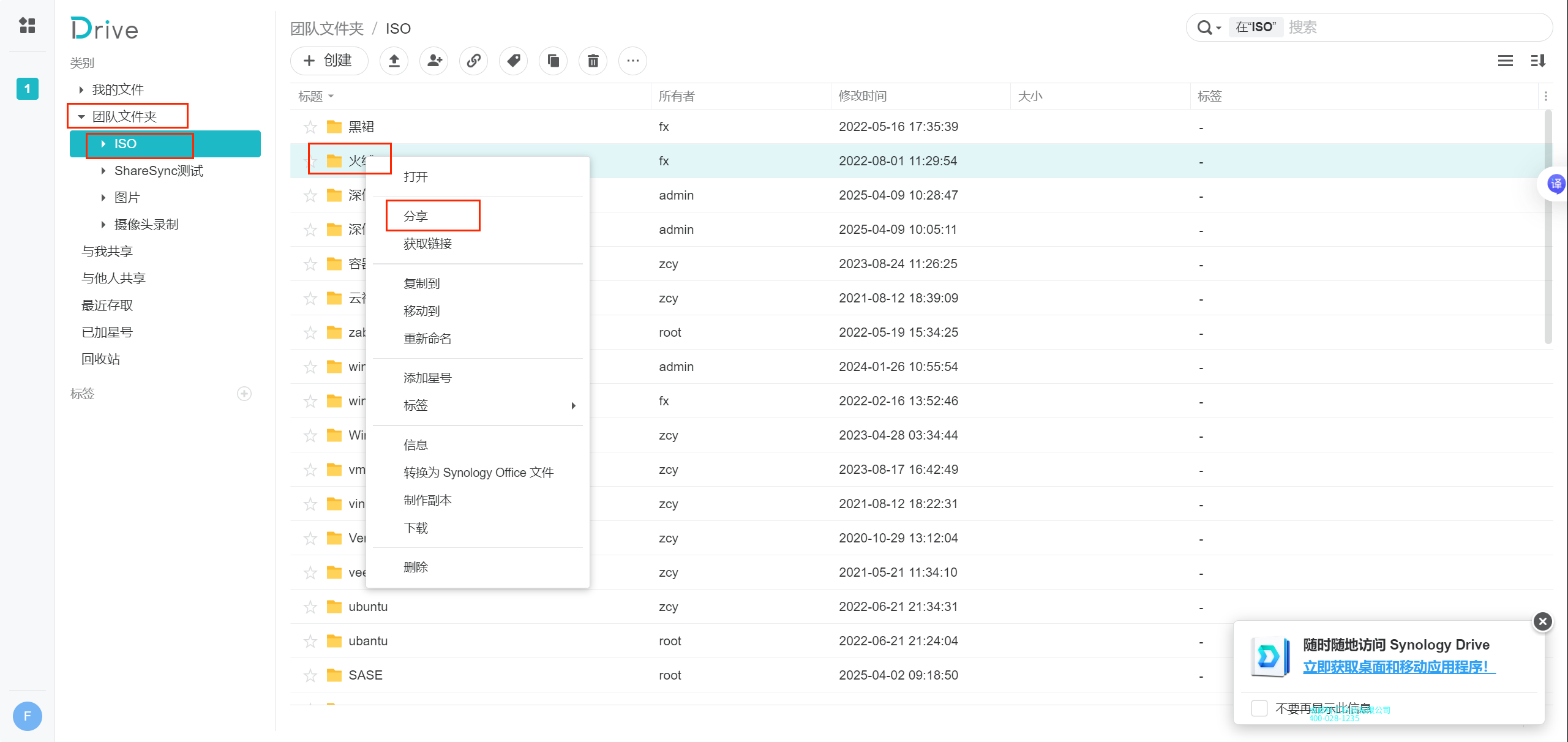Open the search options dropdown arrow
1568x742 pixels.
(x=1219, y=28)
